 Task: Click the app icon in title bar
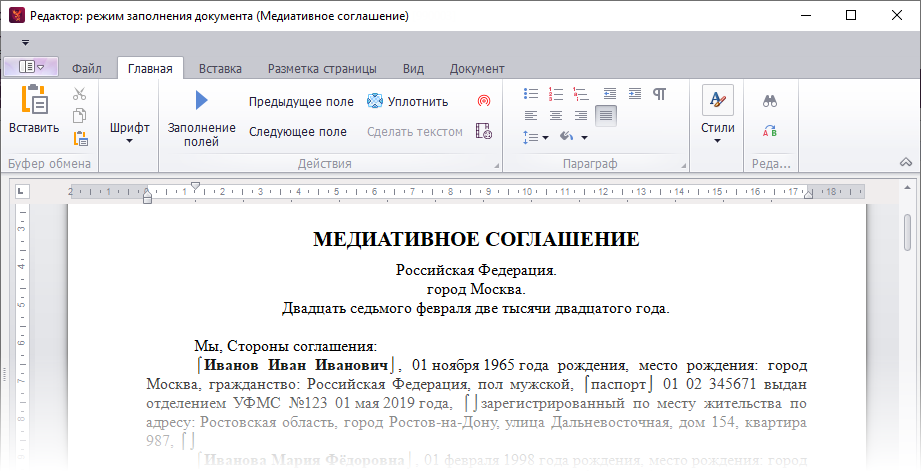16,15
